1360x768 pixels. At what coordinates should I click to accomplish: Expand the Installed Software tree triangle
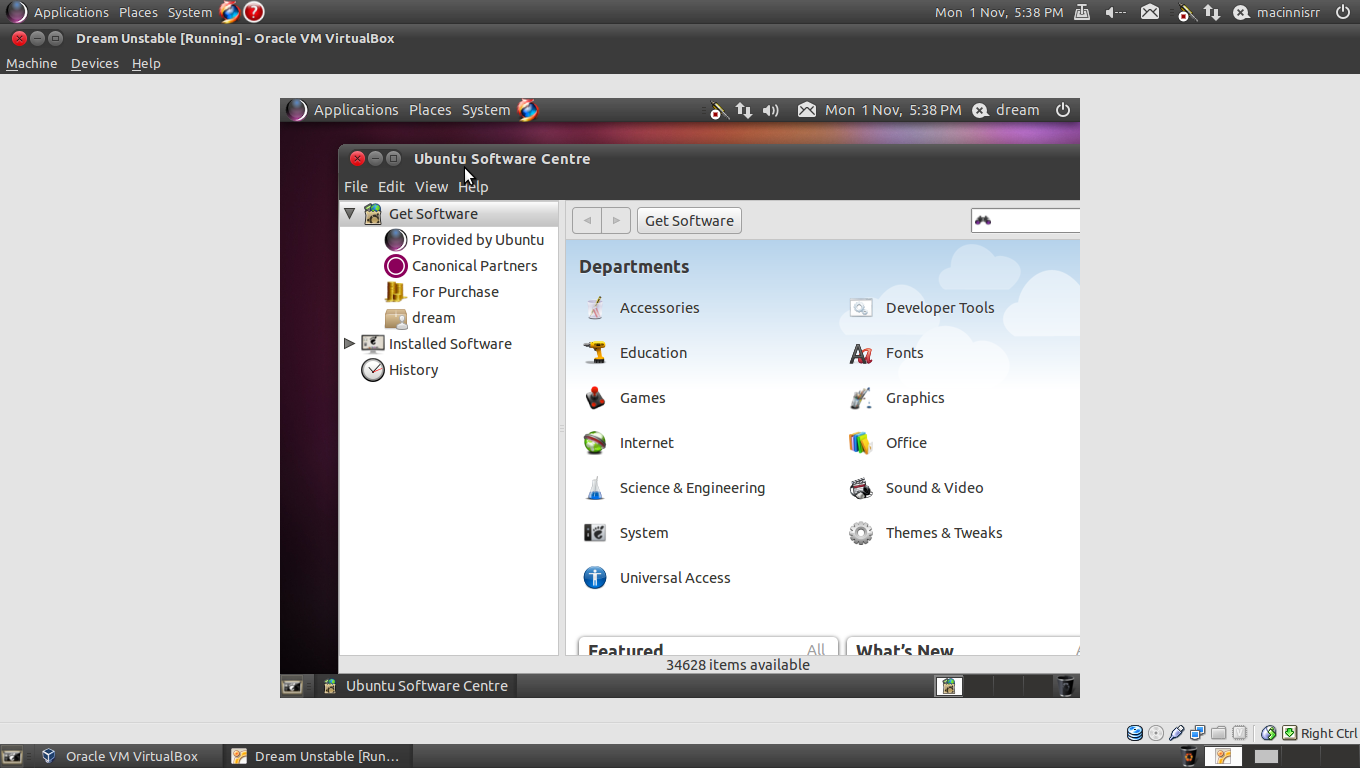click(349, 343)
